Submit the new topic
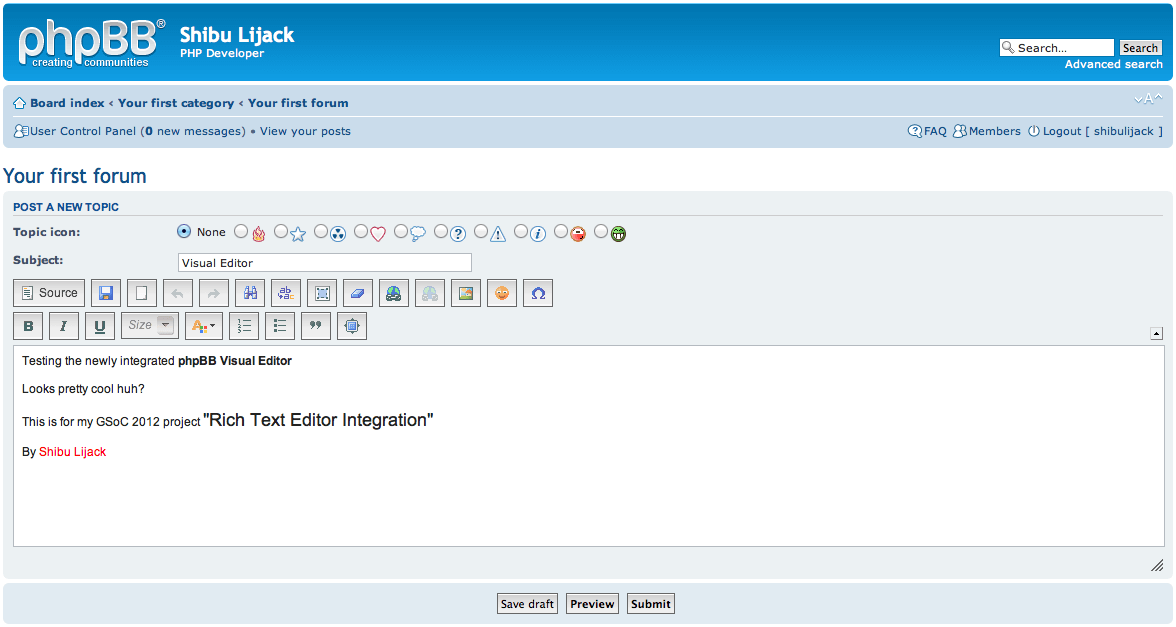 649,603
